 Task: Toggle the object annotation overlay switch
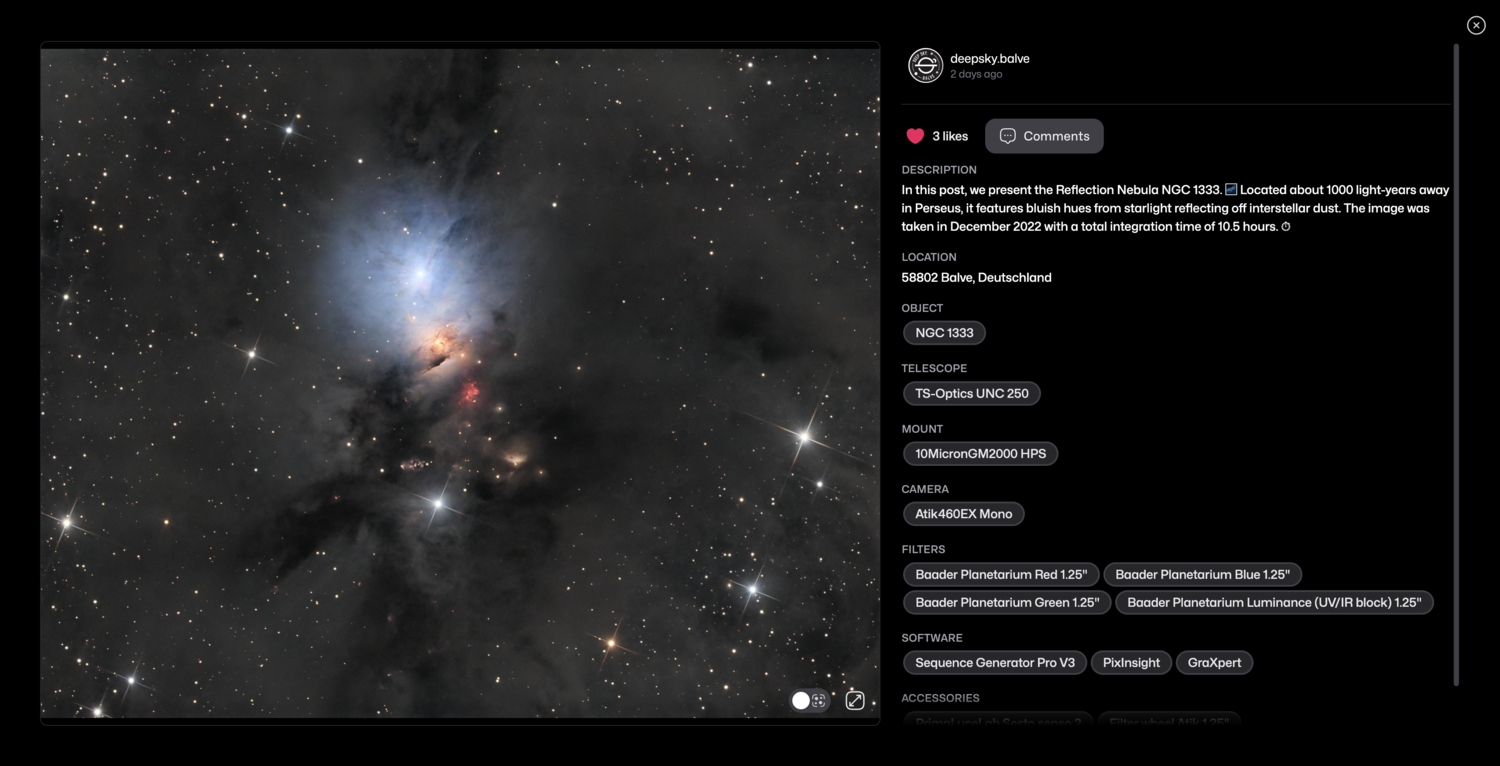click(x=809, y=700)
